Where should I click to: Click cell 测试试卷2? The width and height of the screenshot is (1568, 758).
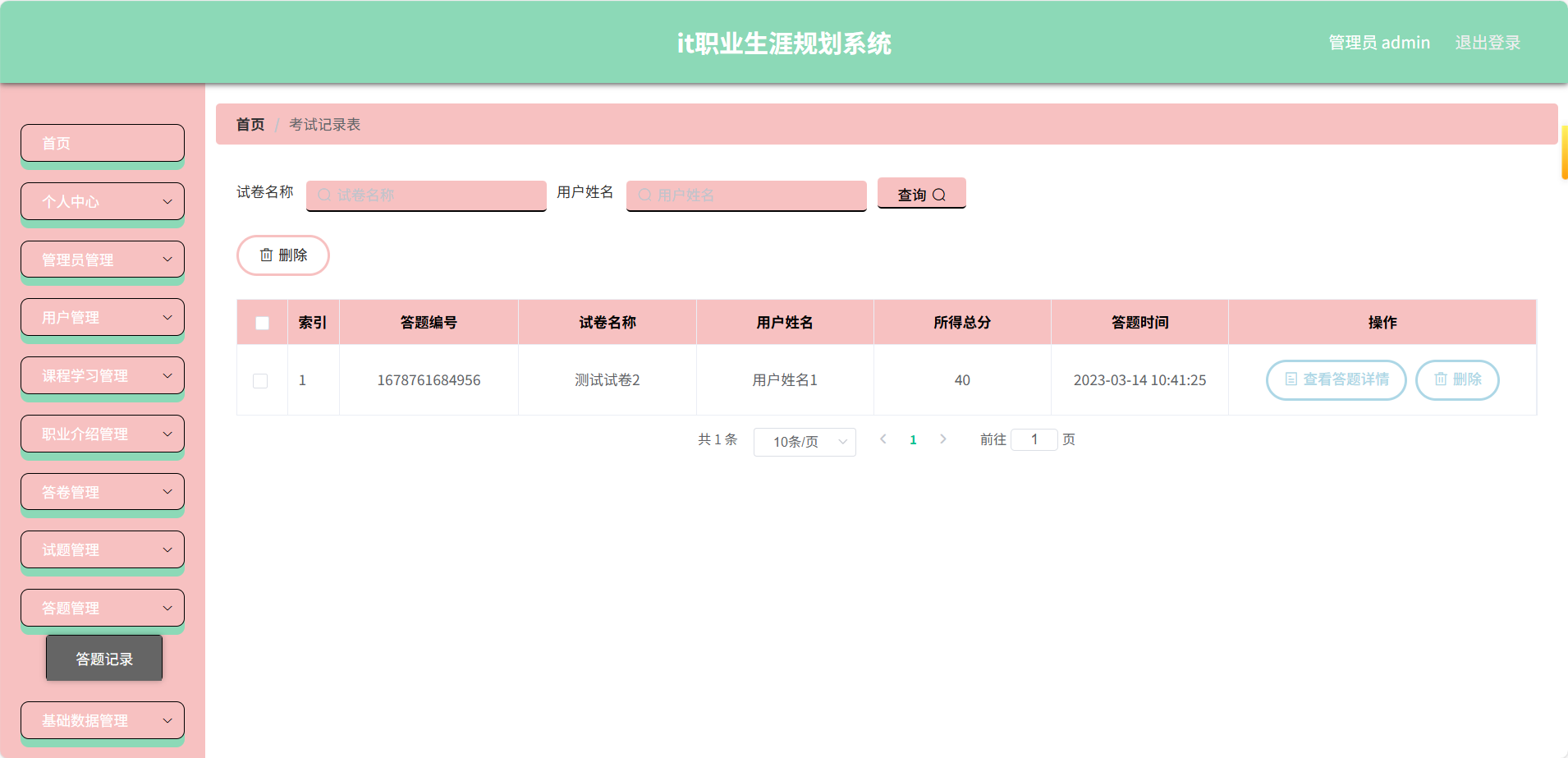click(x=607, y=380)
